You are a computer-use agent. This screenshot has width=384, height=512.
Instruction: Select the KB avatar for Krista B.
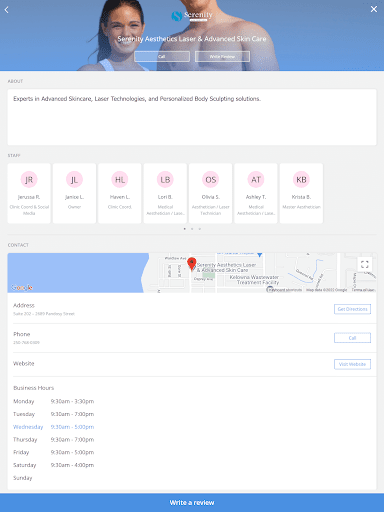[x=301, y=180]
